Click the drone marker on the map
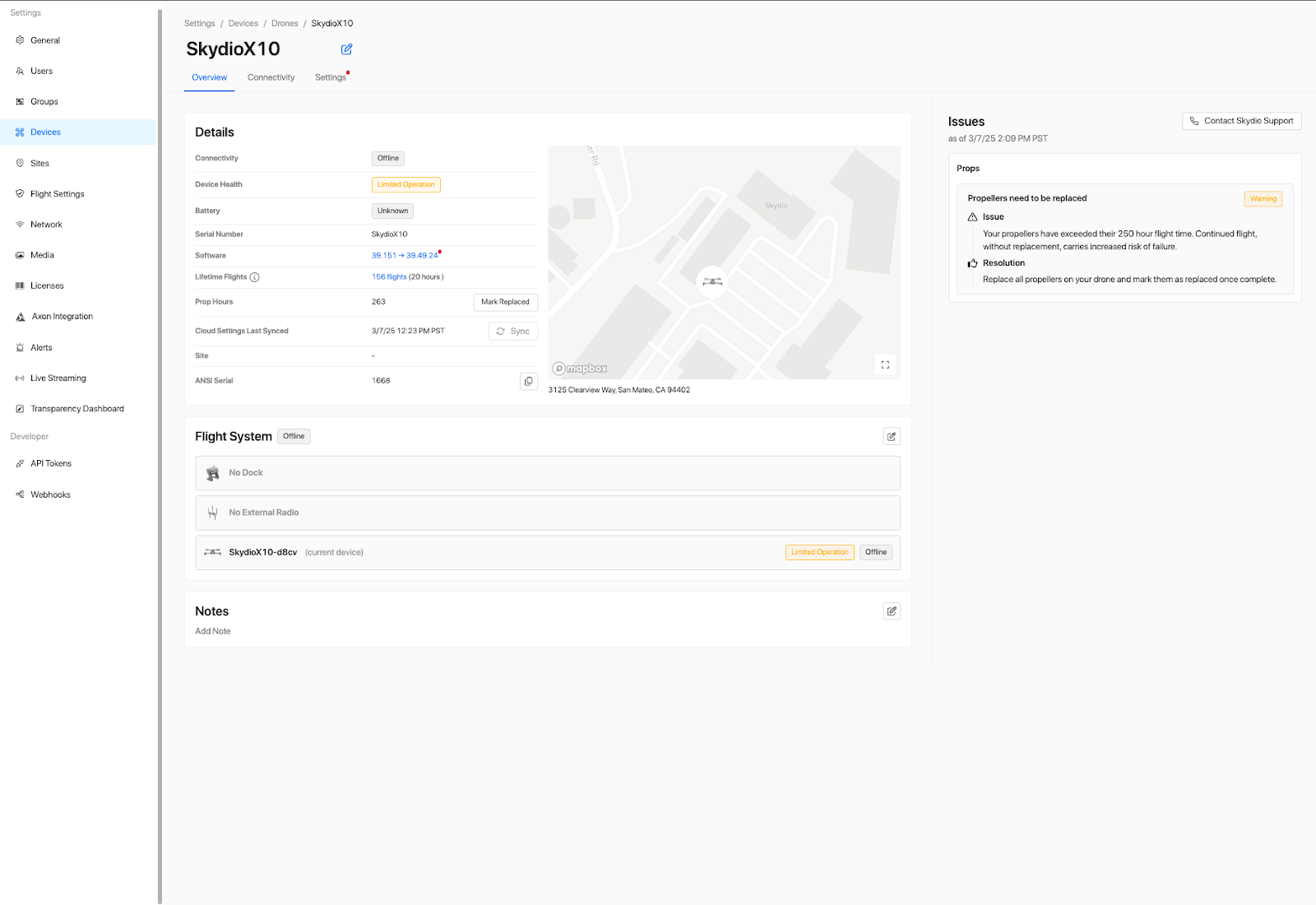The image size is (1316, 905). pos(712,282)
